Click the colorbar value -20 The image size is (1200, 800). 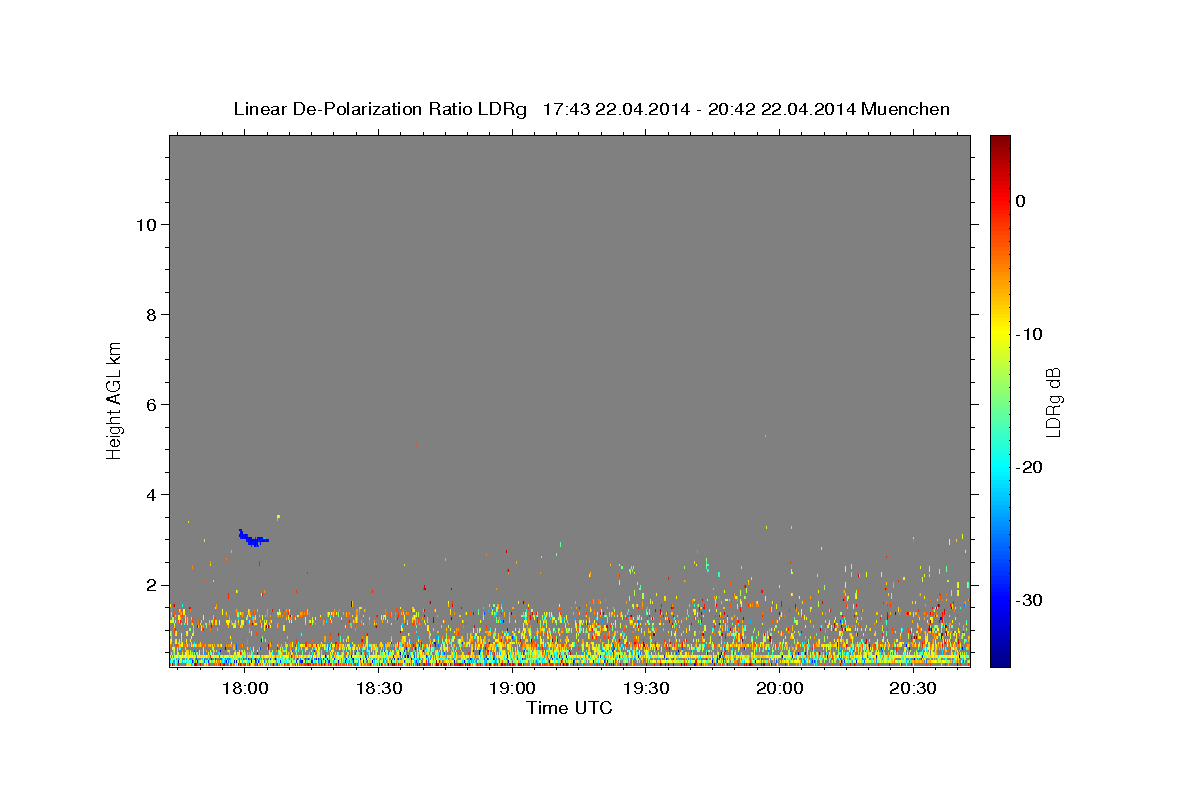tap(1030, 467)
